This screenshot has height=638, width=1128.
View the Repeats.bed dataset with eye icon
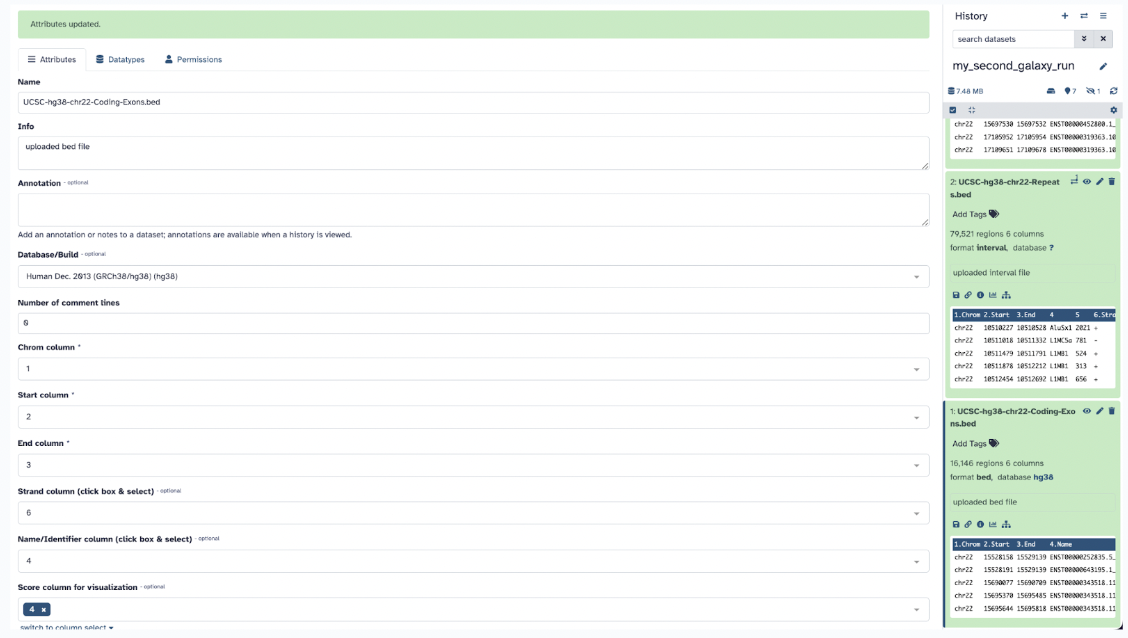coord(1087,182)
